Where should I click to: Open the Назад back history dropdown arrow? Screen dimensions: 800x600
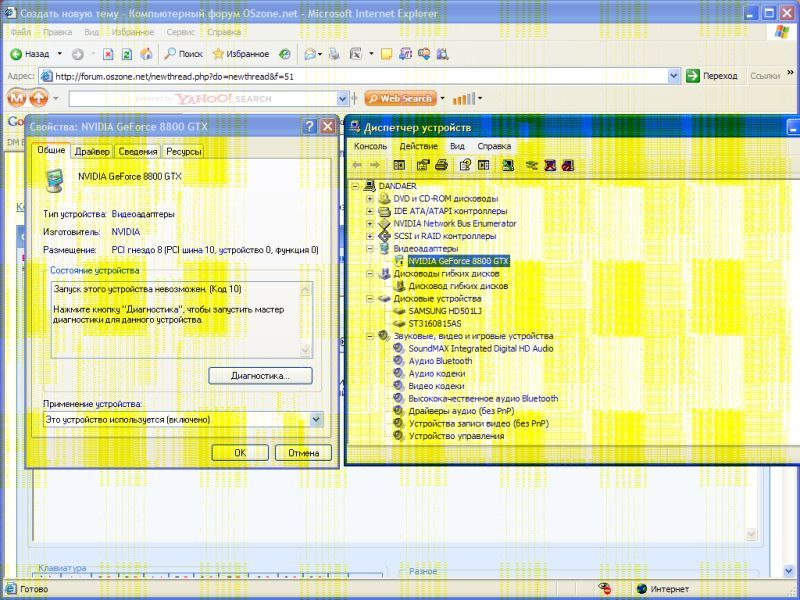coord(60,54)
